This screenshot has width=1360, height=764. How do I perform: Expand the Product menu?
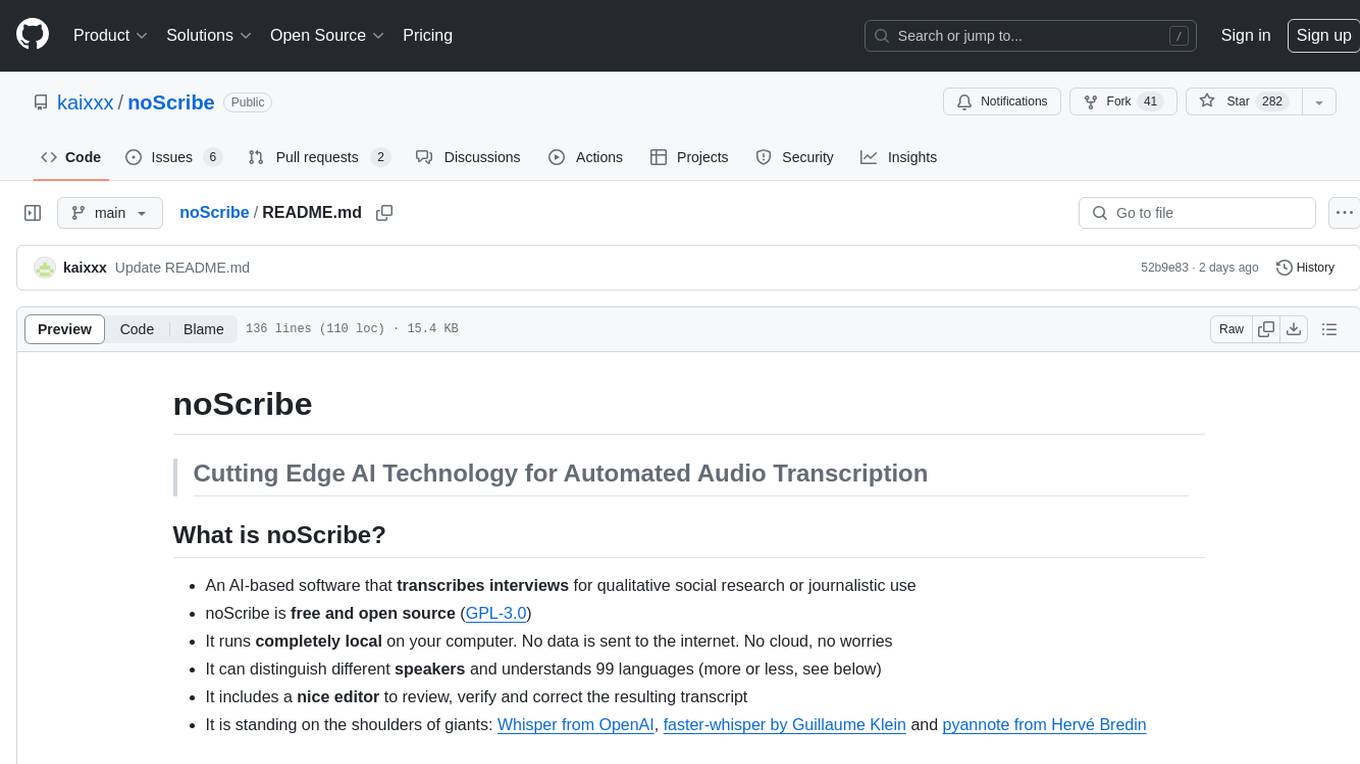[110, 35]
